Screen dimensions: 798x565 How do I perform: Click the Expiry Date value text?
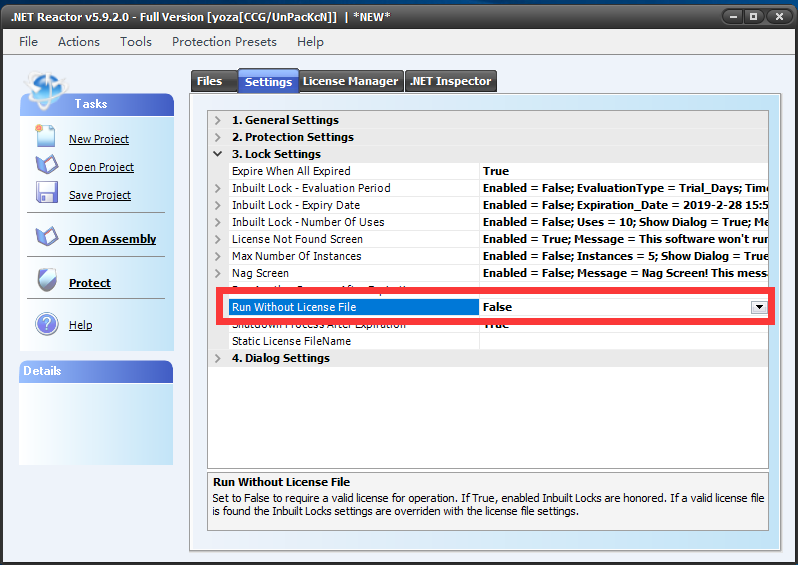(625, 205)
